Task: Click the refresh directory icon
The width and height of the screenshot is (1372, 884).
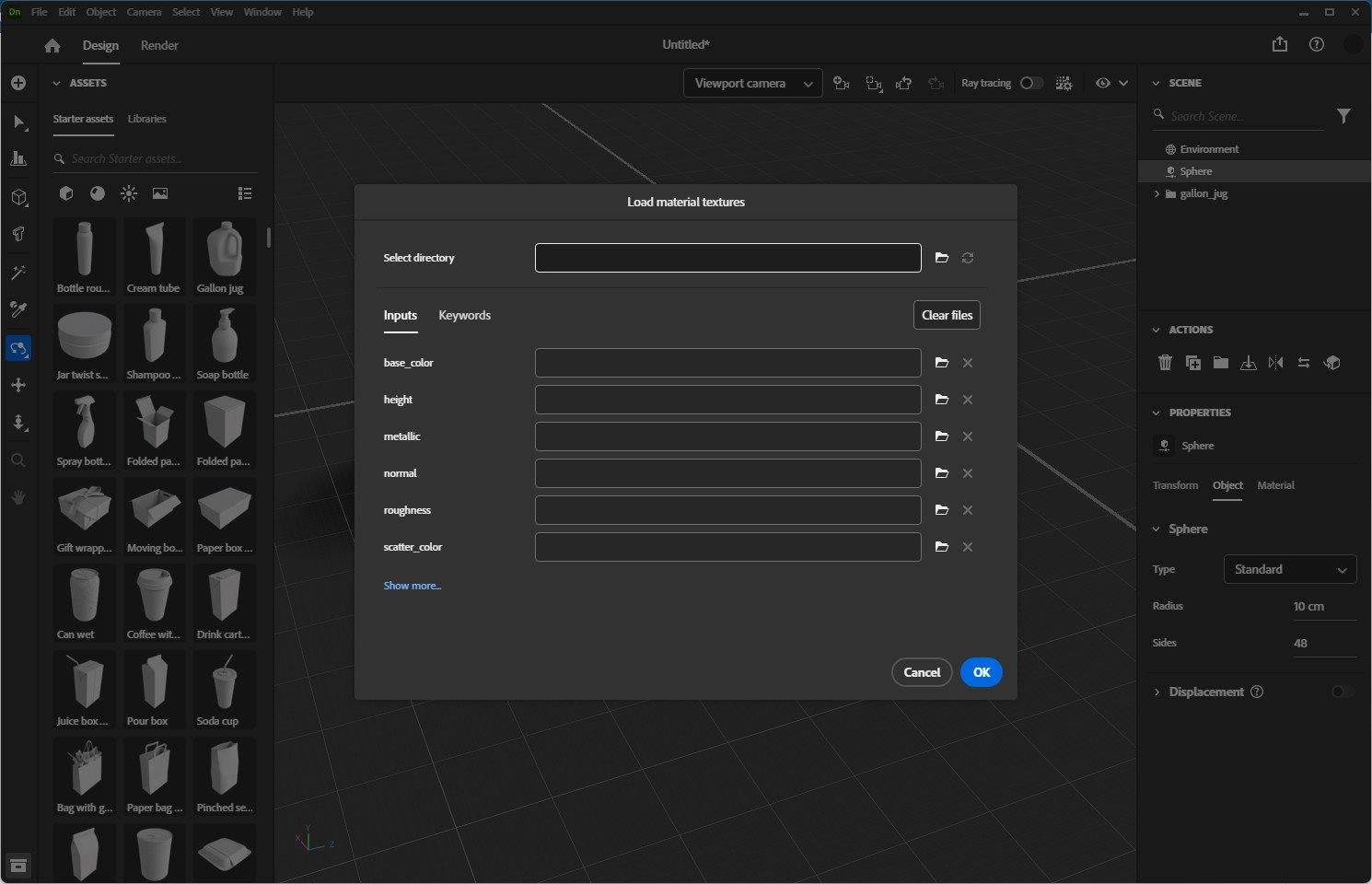Action: 968,258
